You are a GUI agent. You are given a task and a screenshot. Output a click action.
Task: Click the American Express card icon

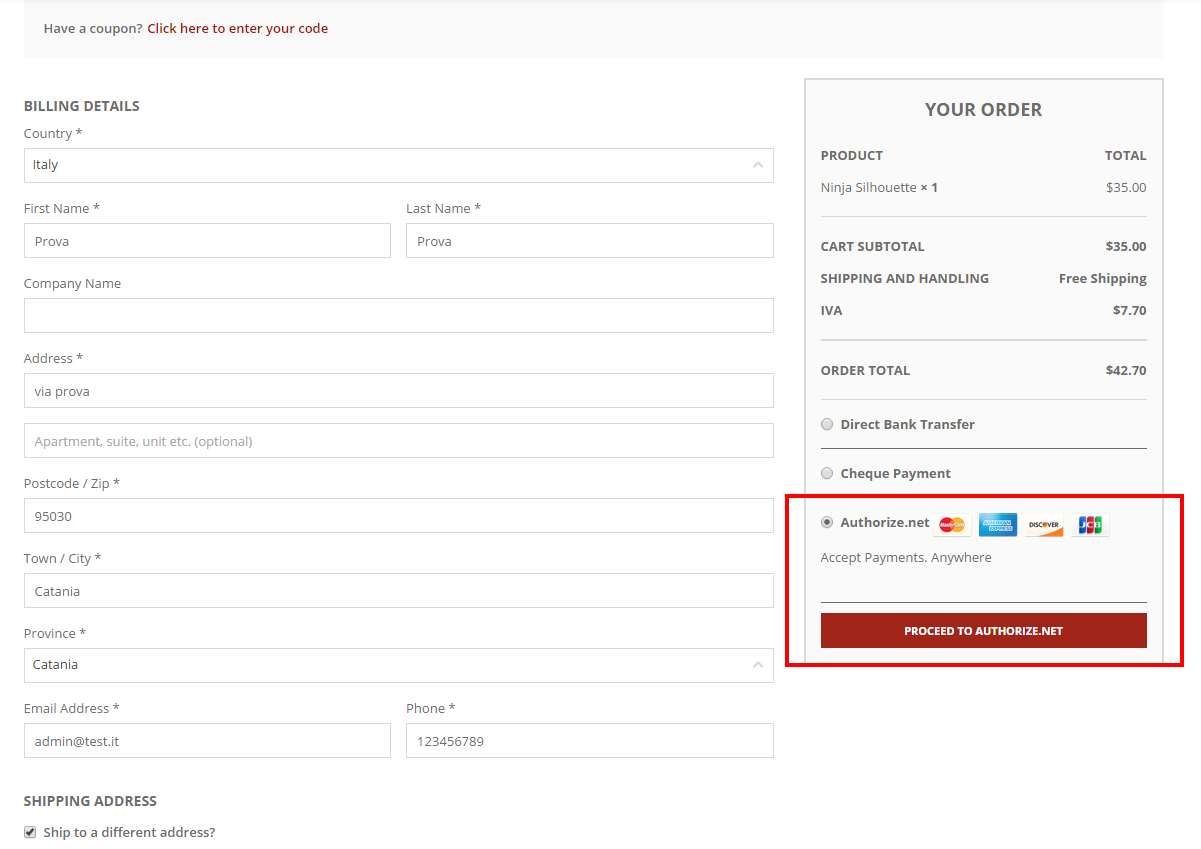pyautogui.click(x=998, y=525)
